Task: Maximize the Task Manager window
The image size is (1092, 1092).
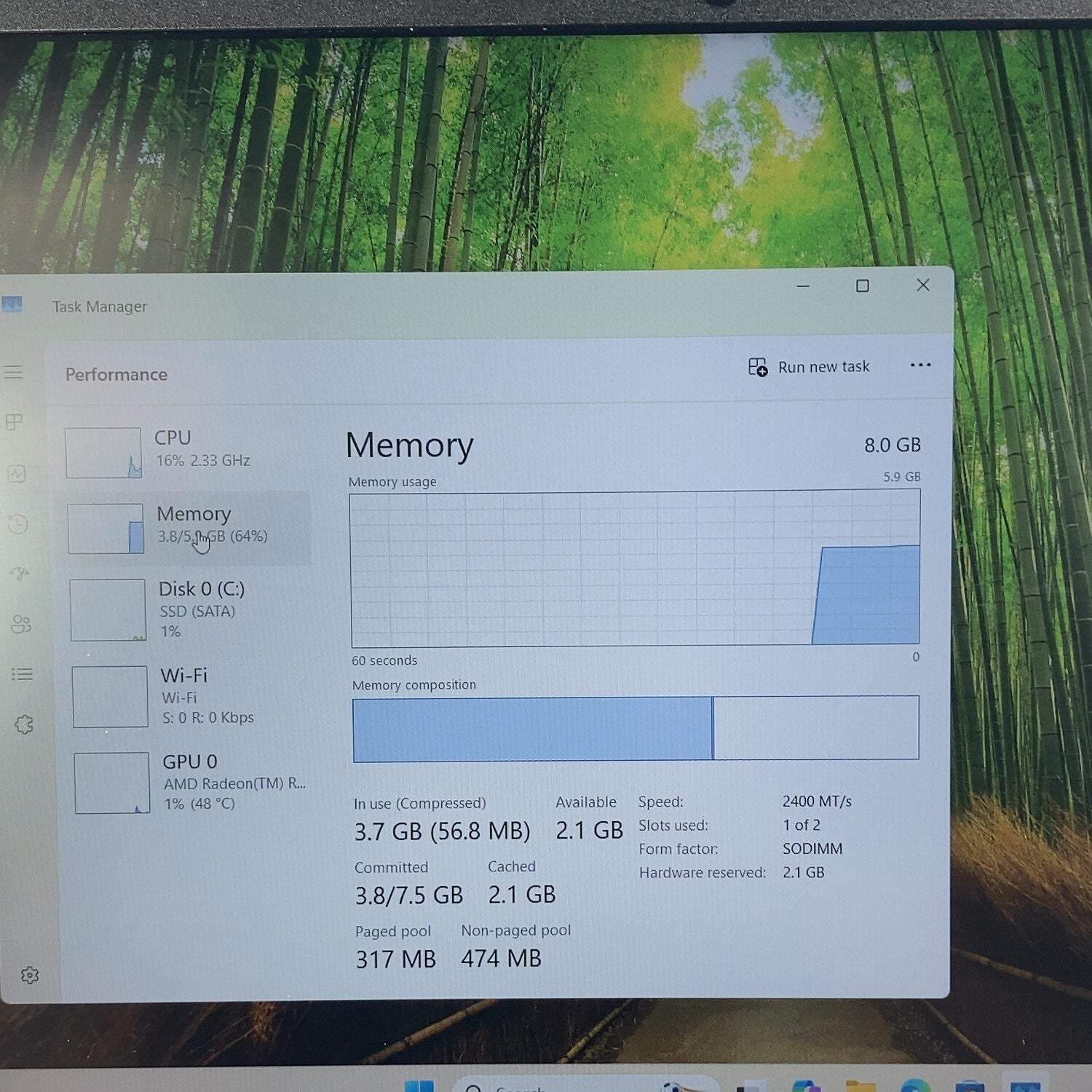Action: tap(863, 285)
